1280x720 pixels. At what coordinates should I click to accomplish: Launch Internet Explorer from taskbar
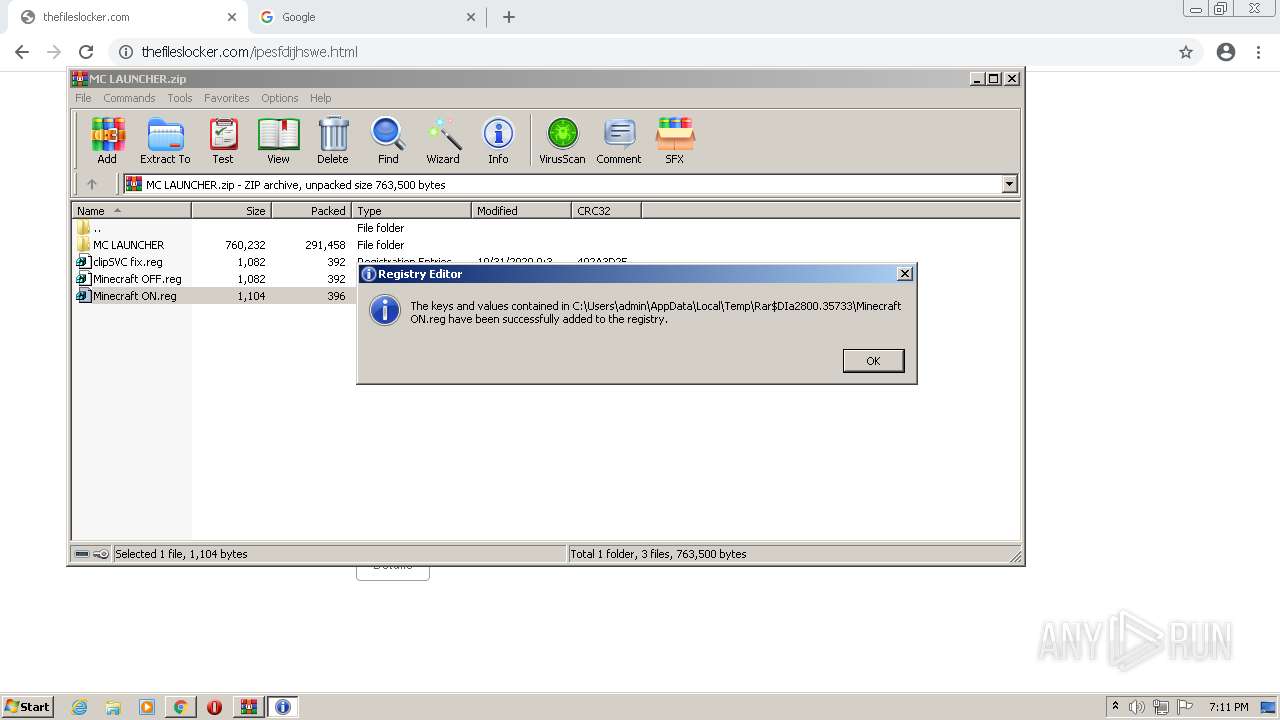[x=80, y=707]
